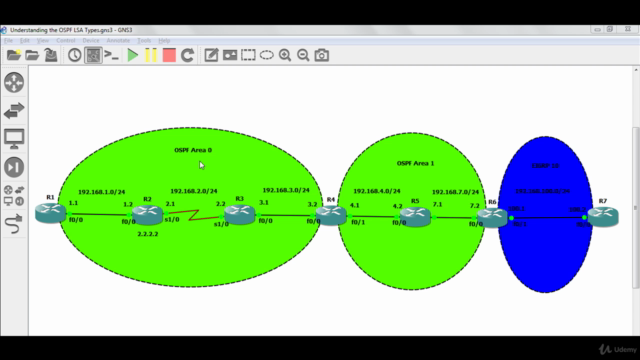This screenshot has height=360, width=640.
Task: Reload all devices icon
Action: click(187, 55)
